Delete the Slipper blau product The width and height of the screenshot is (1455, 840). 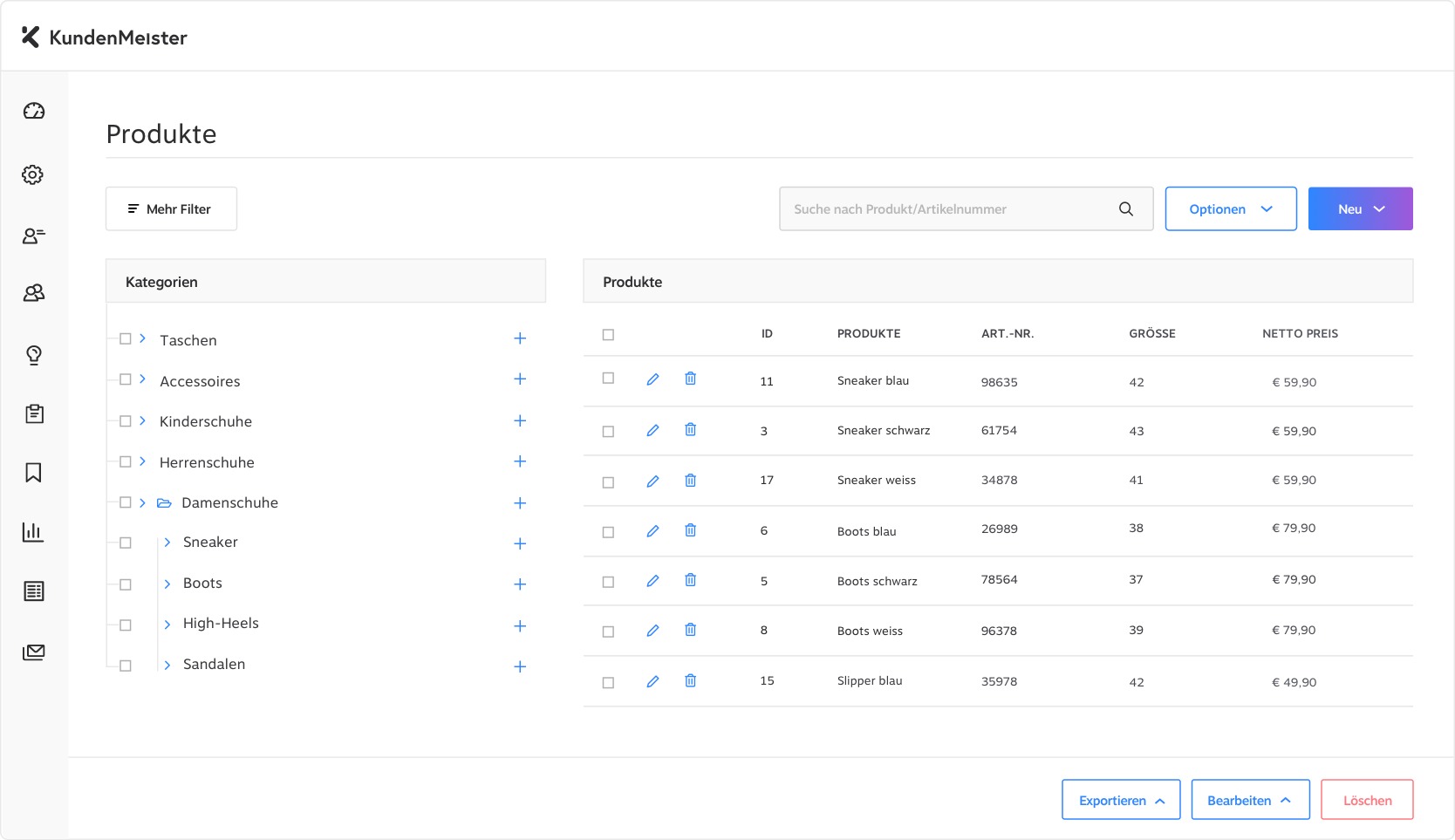[690, 680]
